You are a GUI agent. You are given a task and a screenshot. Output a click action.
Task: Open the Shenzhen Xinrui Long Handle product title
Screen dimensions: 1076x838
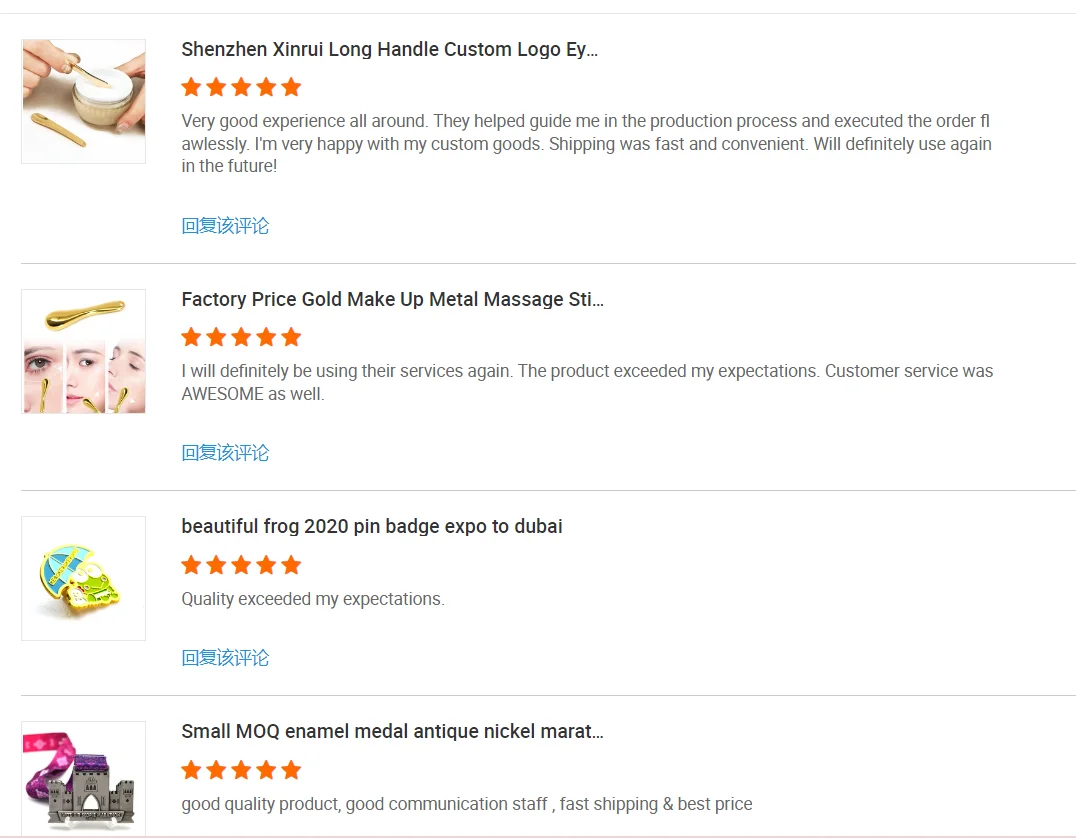pyautogui.click(x=390, y=49)
